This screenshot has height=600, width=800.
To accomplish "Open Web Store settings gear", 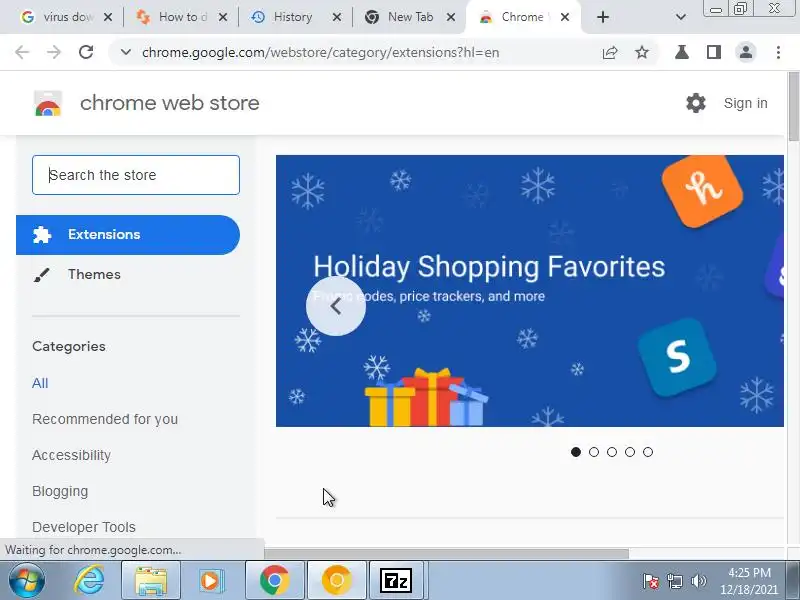I will click(695, 103).
